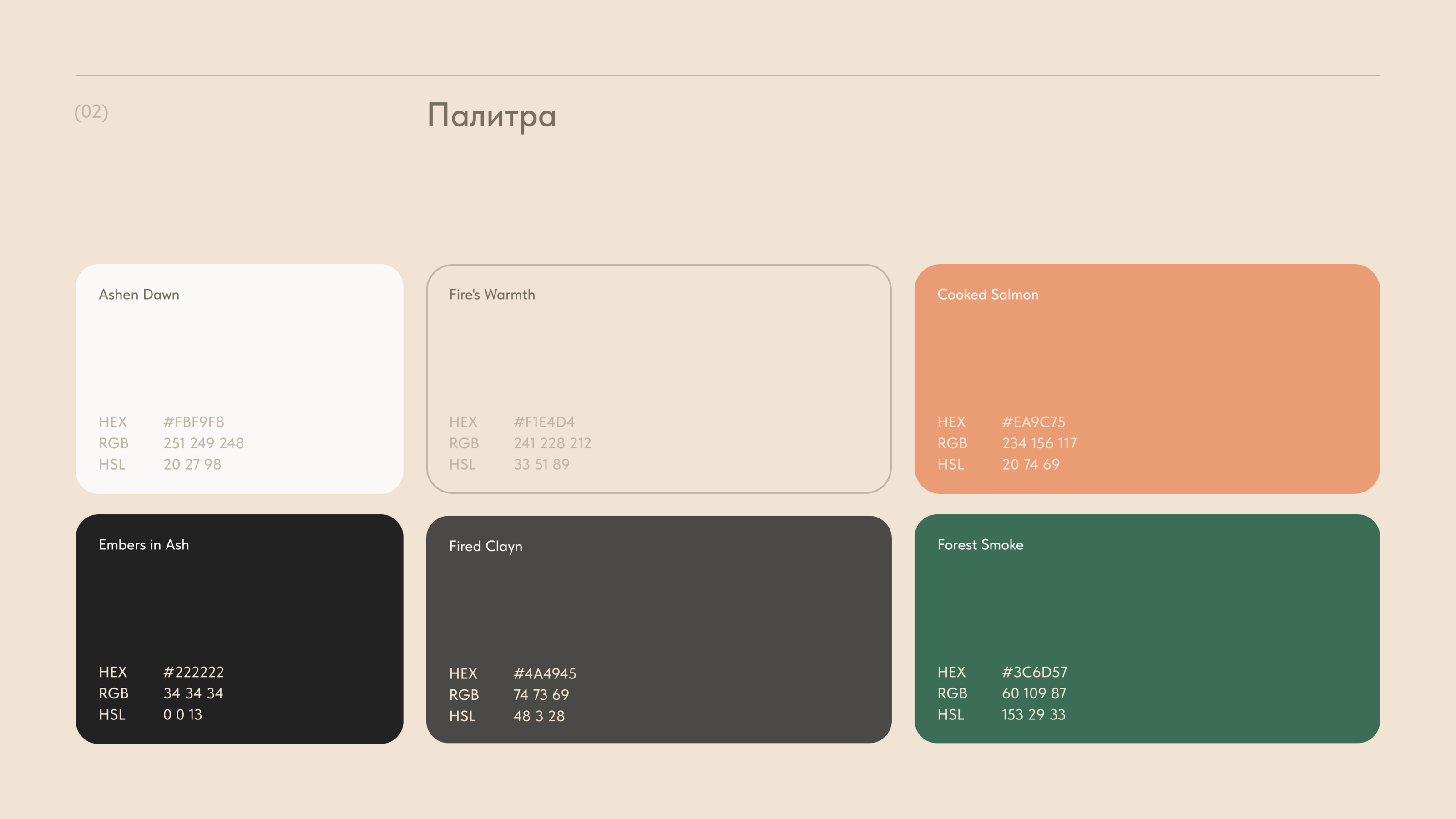Click hex value #FBF9F8
Viewport: 1456px width, 819px height.
[x=193, y=422]
